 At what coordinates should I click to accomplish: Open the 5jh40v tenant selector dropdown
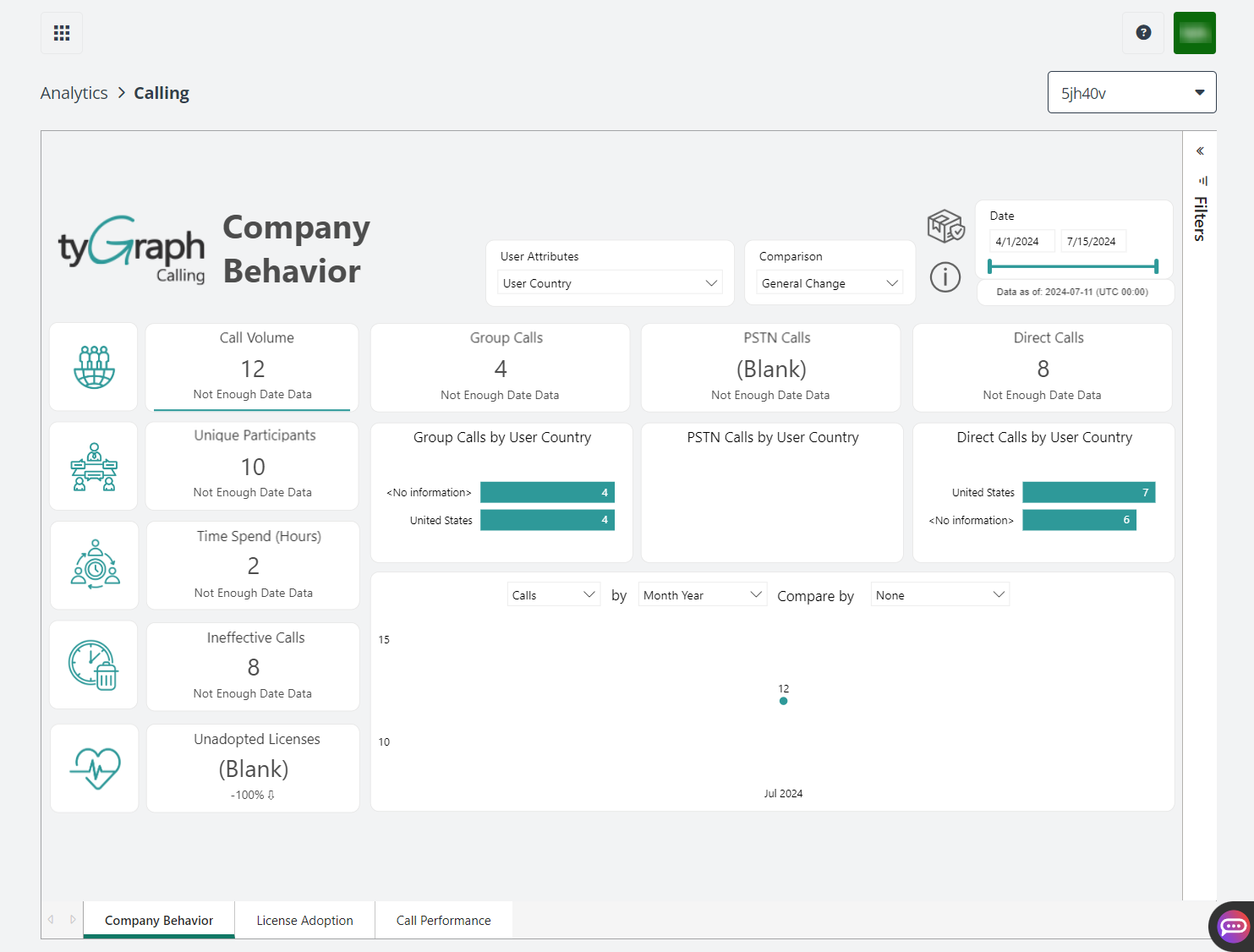point(1131,93)
